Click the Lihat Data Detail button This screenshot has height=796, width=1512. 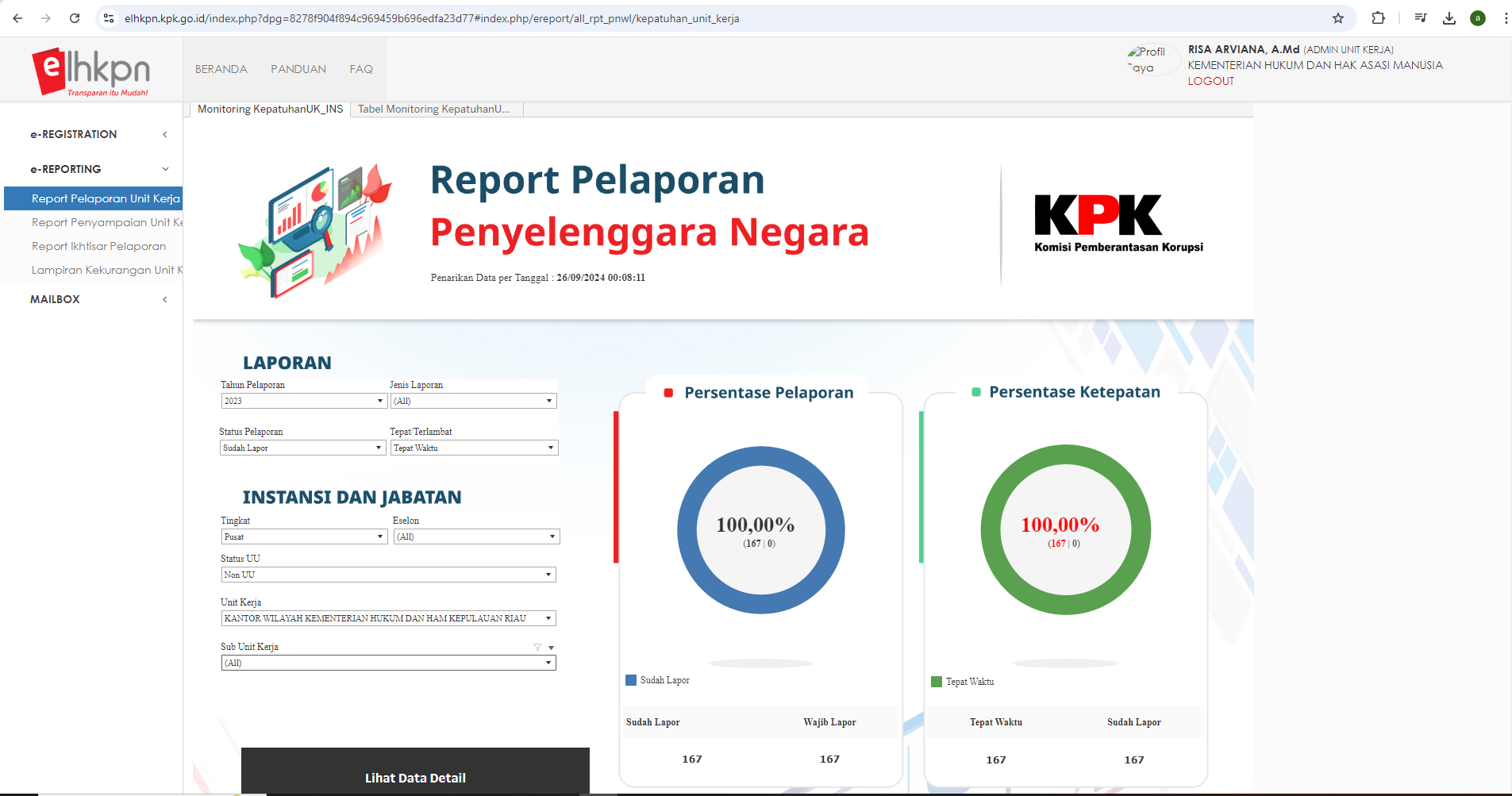coord(414,778)
